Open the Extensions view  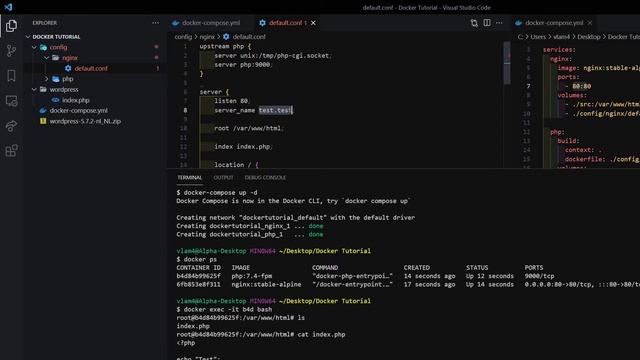click(11, 151)
